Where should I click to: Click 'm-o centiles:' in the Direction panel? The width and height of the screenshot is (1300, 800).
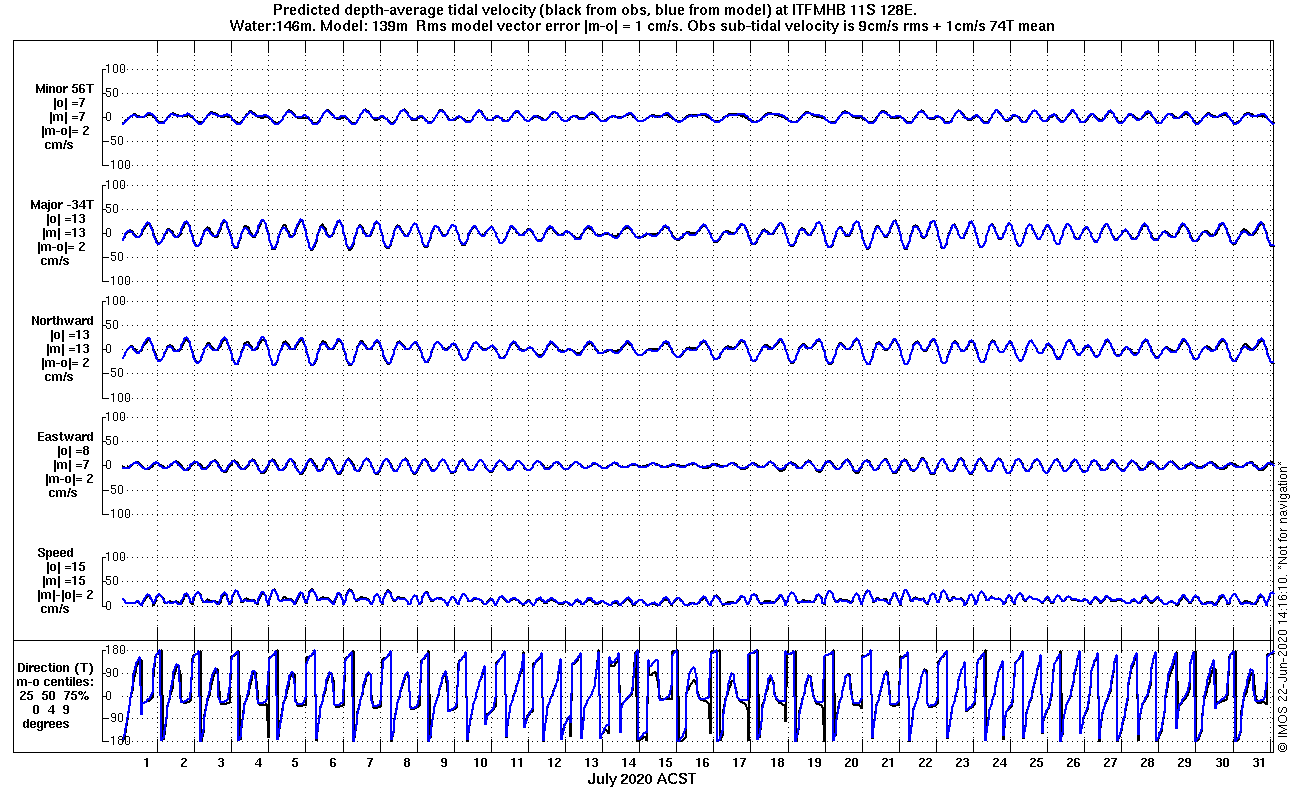tap(57, 682)
